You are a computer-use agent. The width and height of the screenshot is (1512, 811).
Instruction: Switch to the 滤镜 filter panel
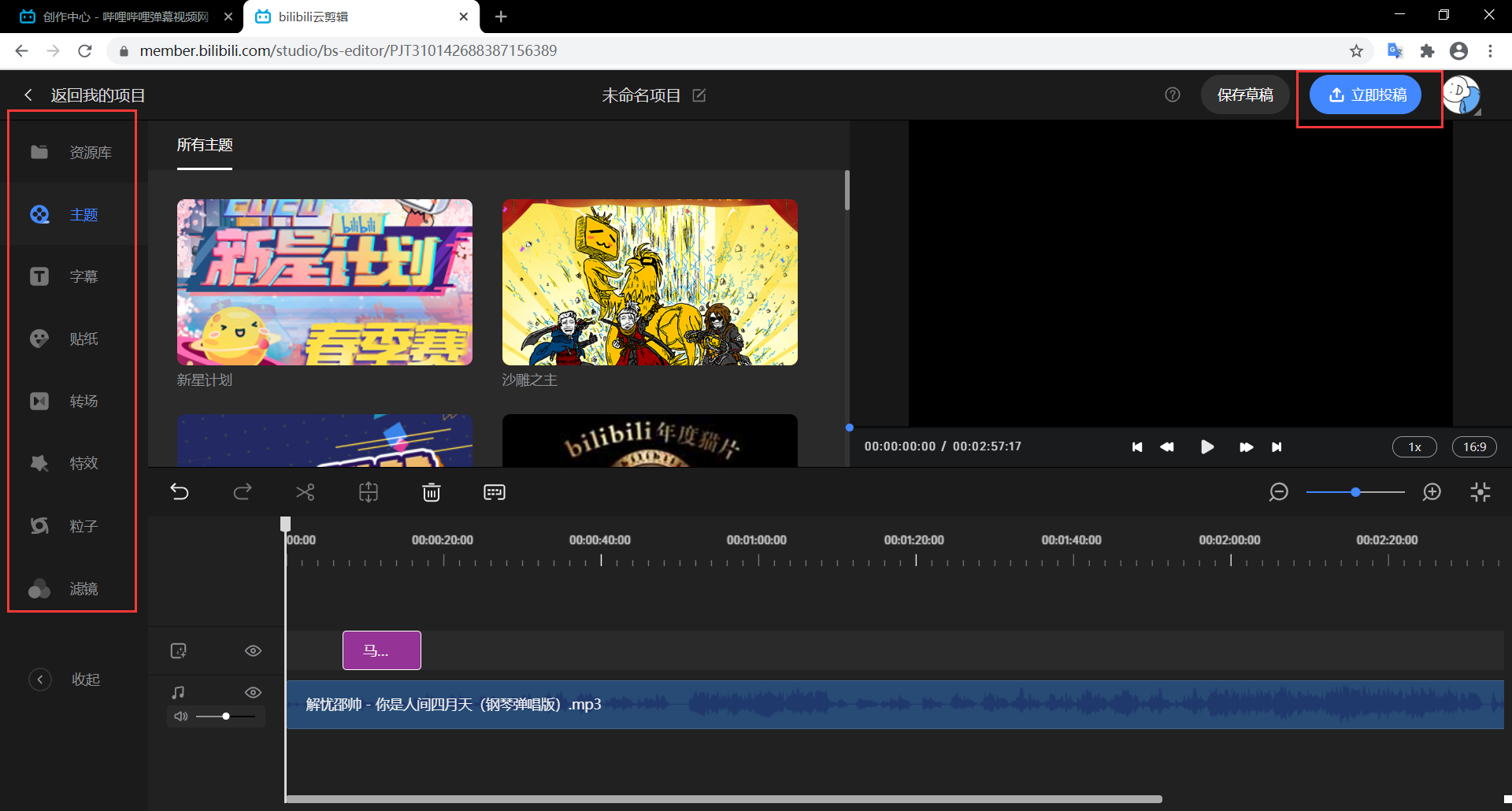[x=71, y=588]
